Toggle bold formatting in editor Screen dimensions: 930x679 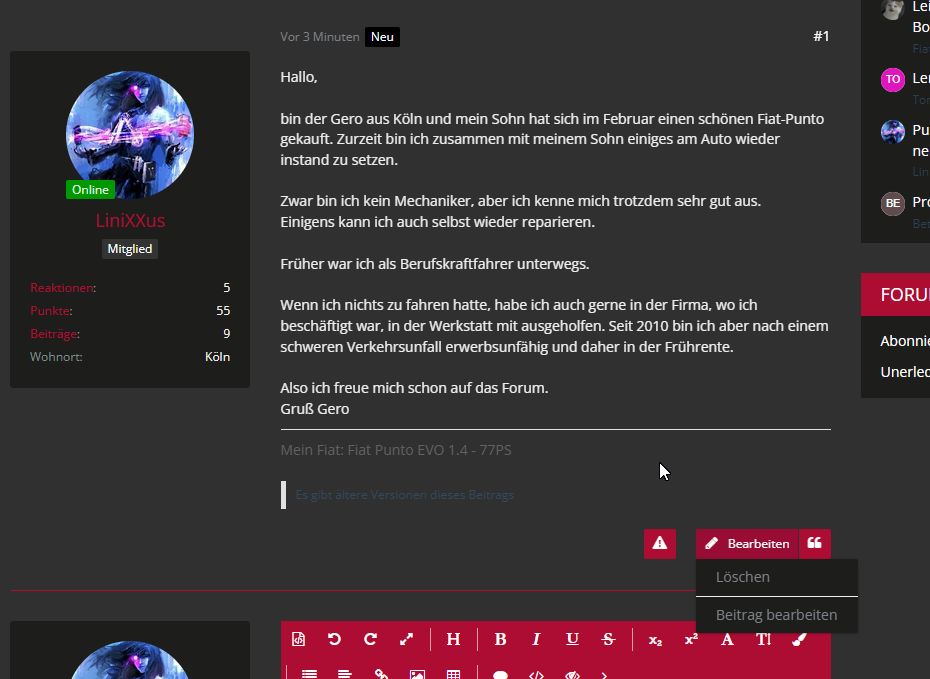pos(500,640)
